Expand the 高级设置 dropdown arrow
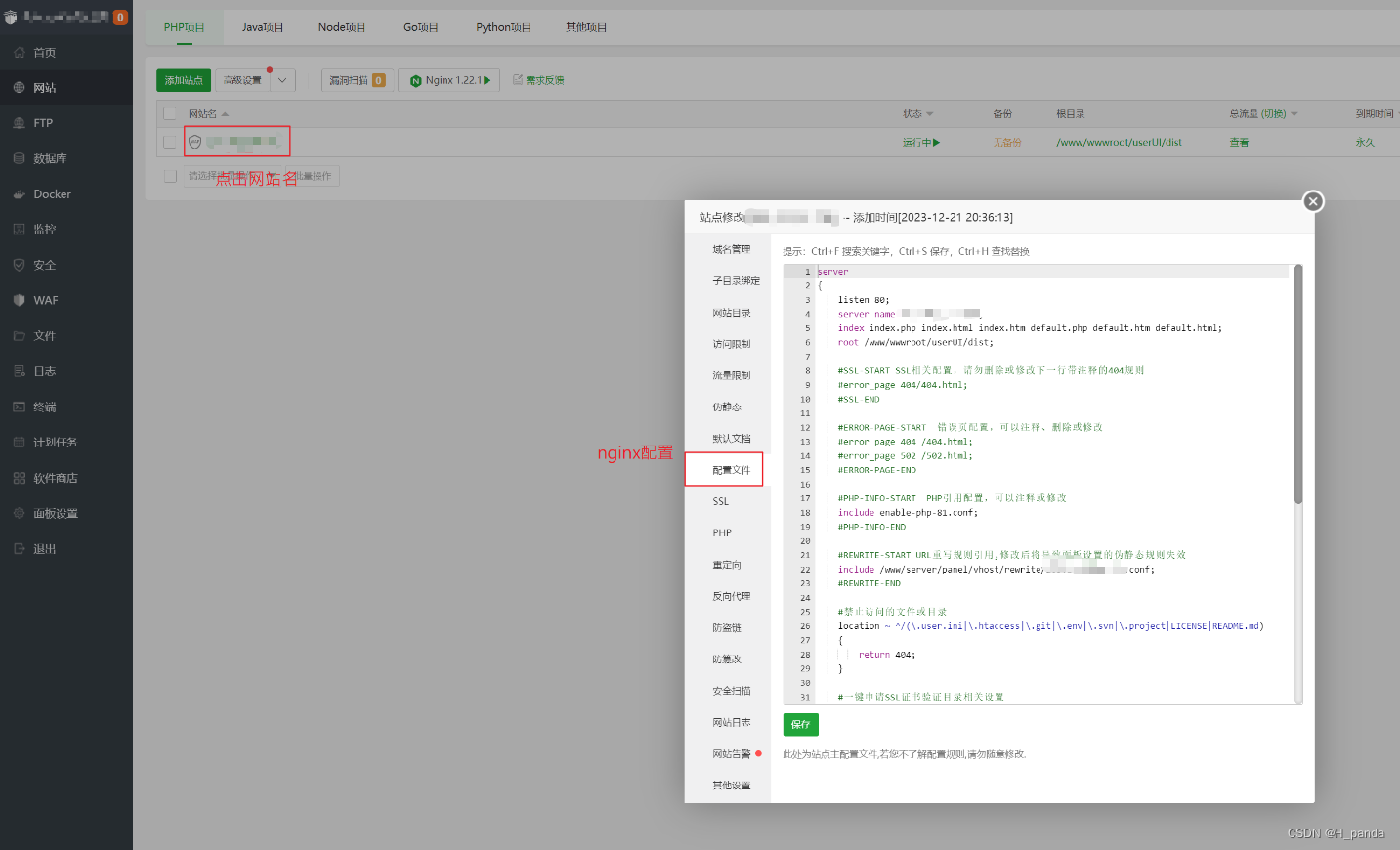The height and width of the screenshot is (850, 1400). point(281,80)
